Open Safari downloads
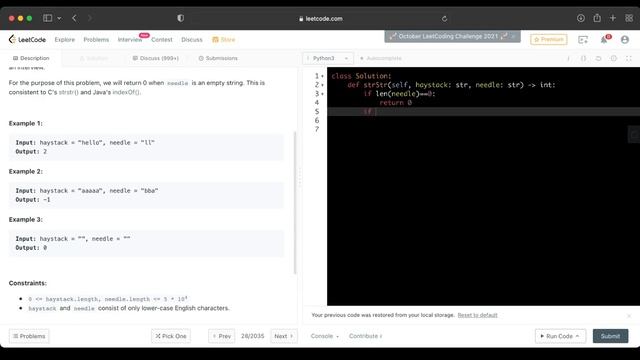This screenshot has height=360, width=640. [x=580, y=18]
